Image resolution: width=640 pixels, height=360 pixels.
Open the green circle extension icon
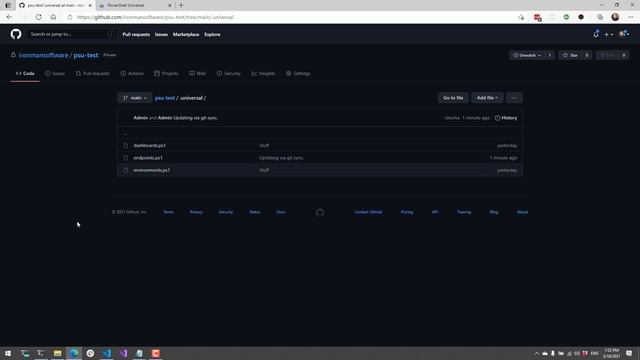click(566, 17)
